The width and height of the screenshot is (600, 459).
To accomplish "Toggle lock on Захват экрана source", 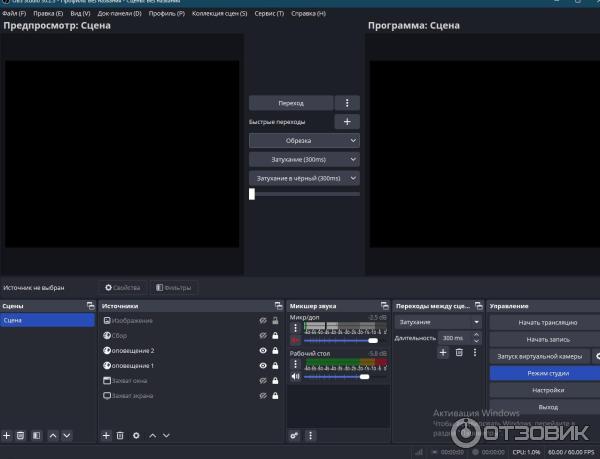I will [x=275, y=396].
